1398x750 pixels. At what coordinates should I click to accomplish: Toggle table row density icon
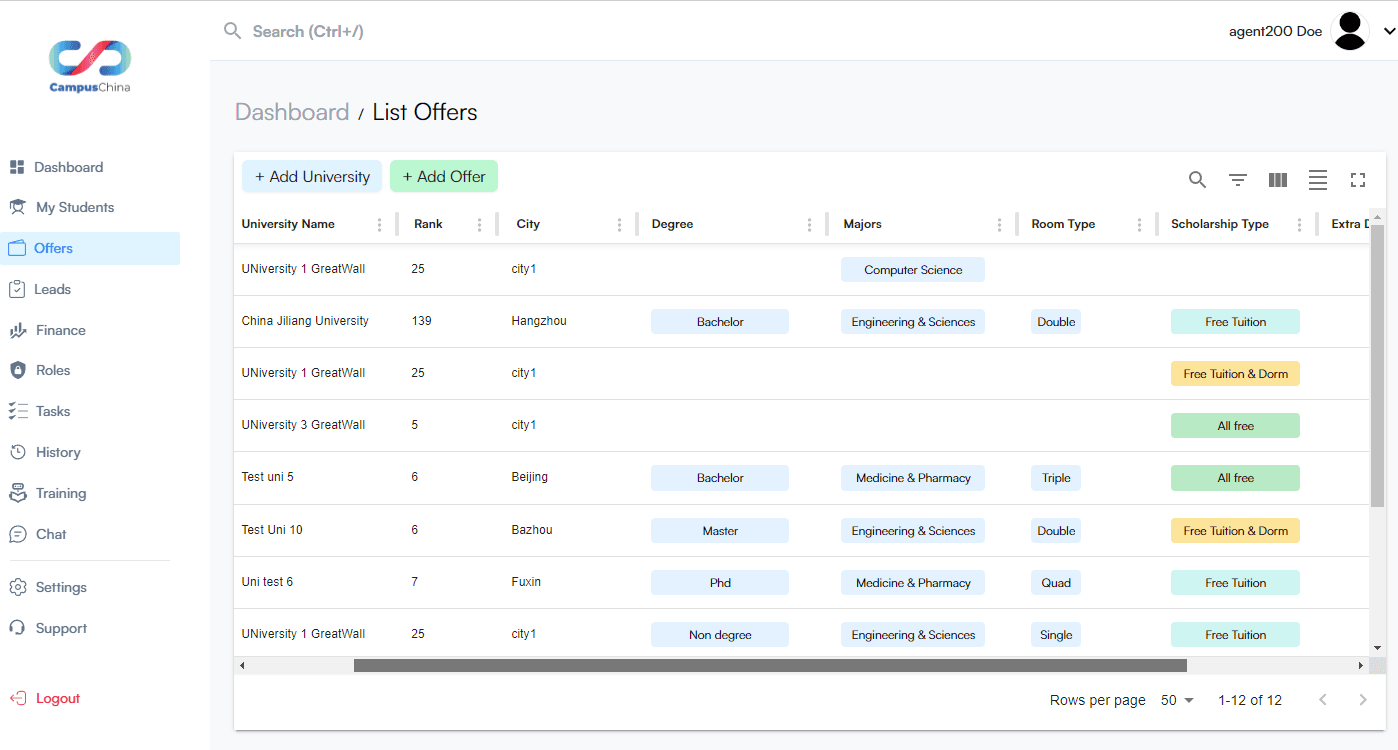(x=1318, y=180)
